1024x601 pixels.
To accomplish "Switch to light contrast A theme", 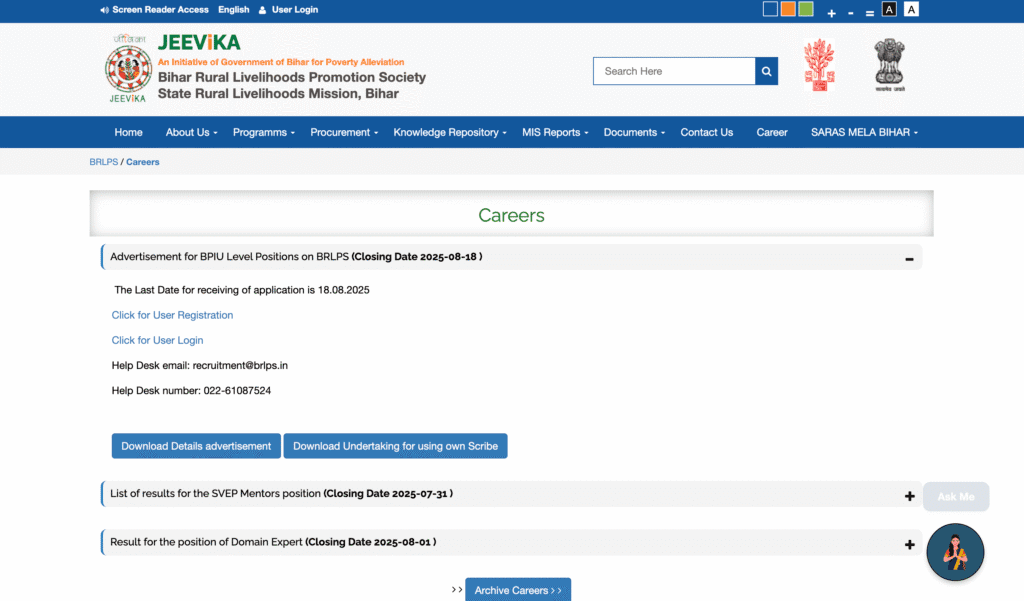I will (x=911, y=9).
